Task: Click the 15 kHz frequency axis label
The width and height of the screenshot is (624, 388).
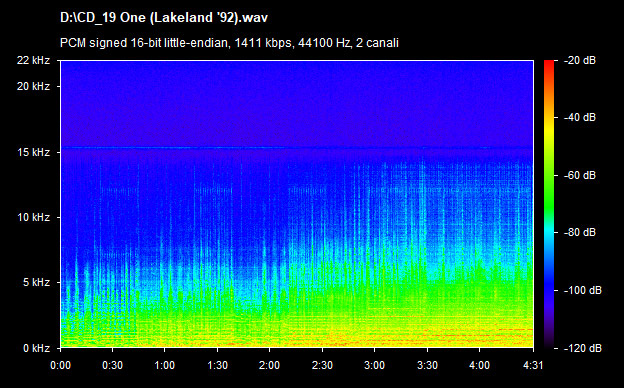Action: pos(33,152)
